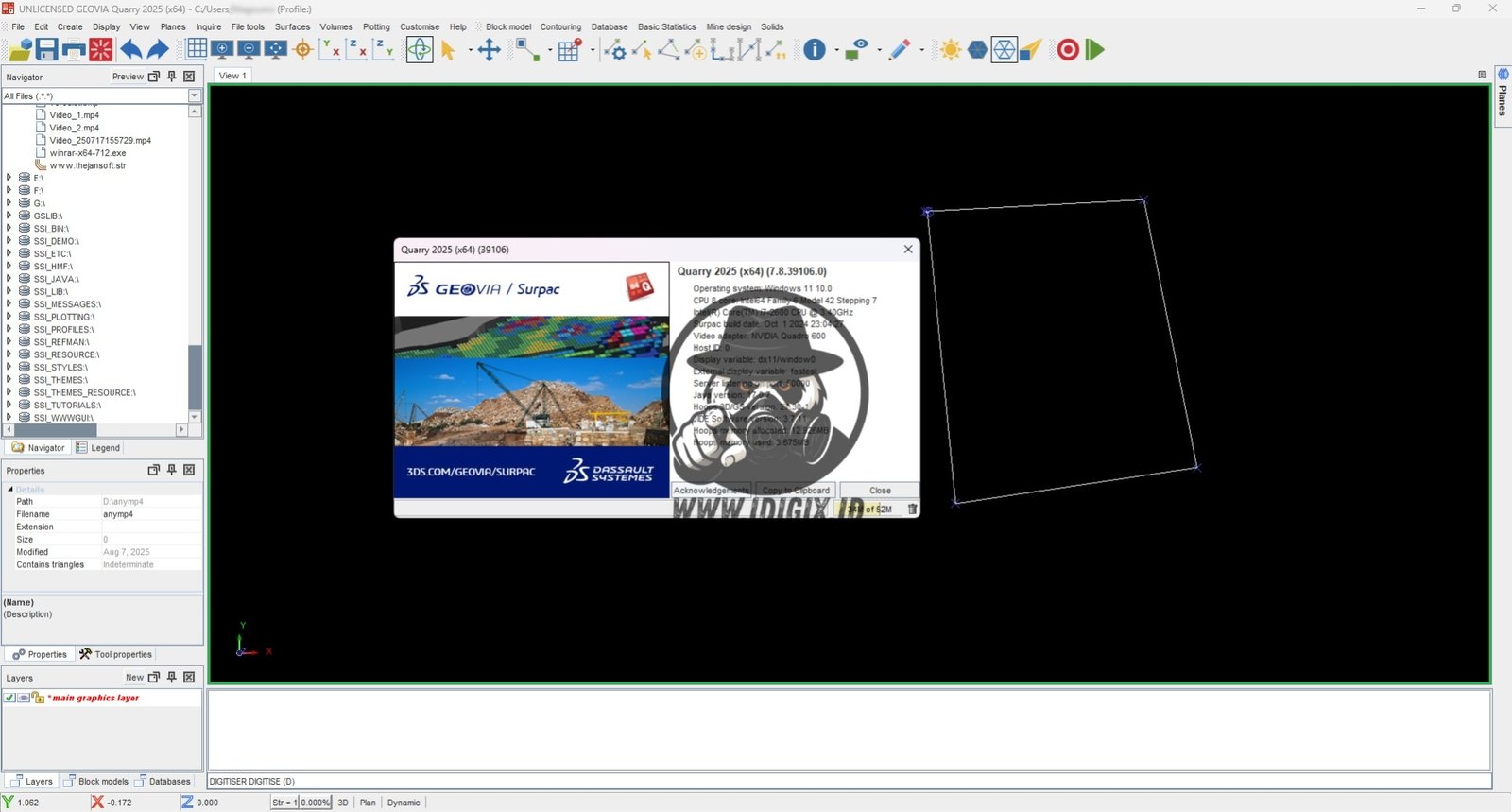Expand the SSI_DEMO: tree node
This screenshot has height=812, width=1512.
(x=9, y=241)
